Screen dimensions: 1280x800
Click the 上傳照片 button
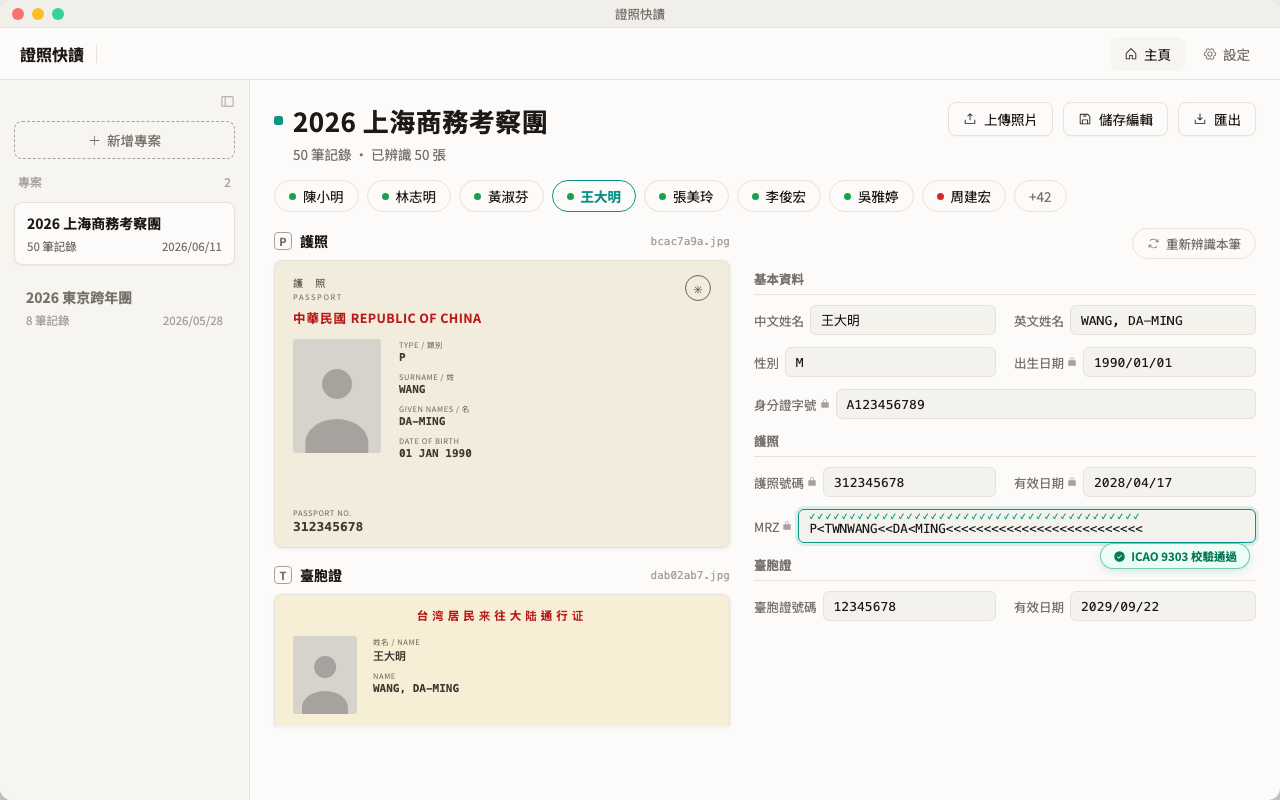point(1000,119)
